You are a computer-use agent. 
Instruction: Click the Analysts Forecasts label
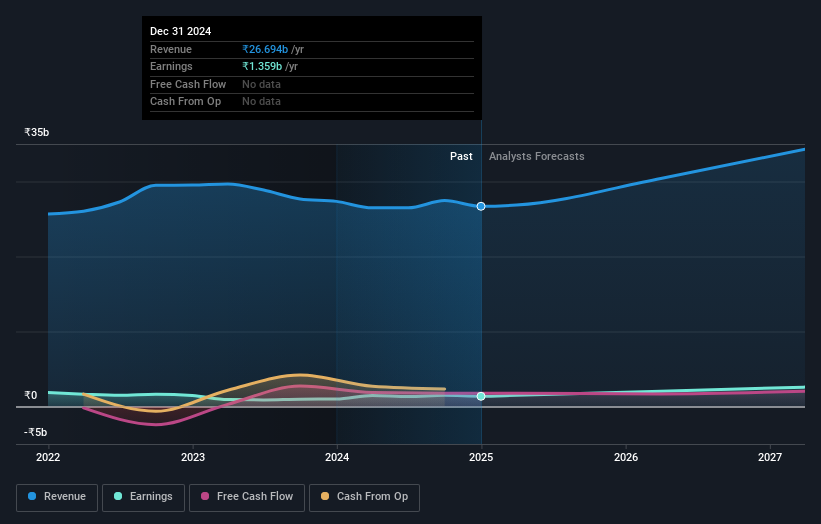[537, 157]
